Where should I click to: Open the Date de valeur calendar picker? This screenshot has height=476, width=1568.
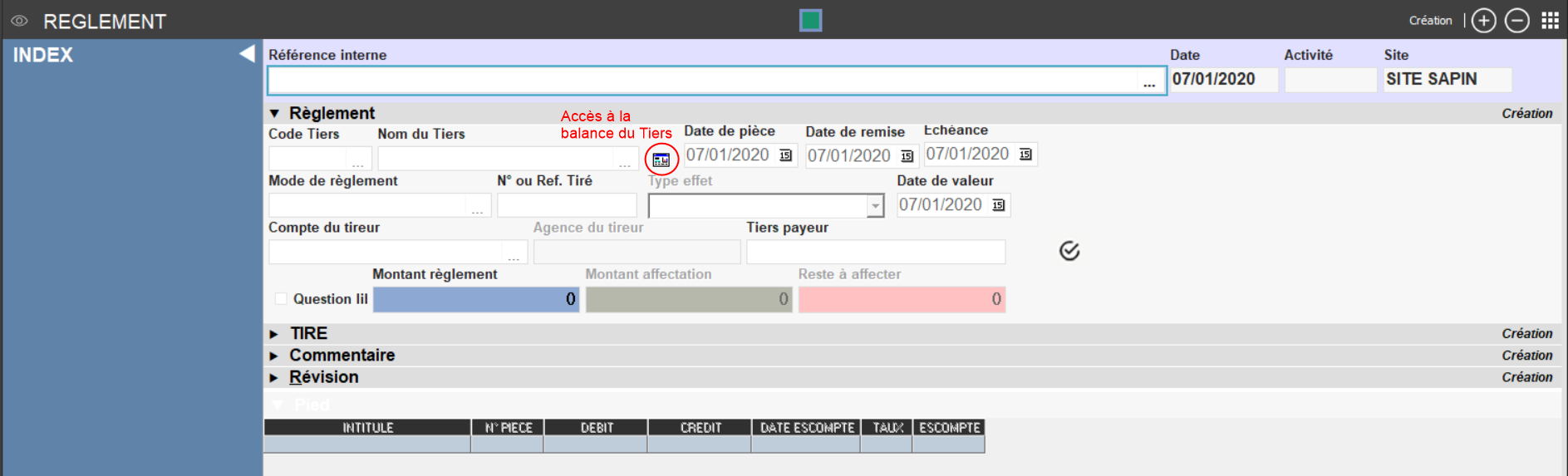click(998, 205)
